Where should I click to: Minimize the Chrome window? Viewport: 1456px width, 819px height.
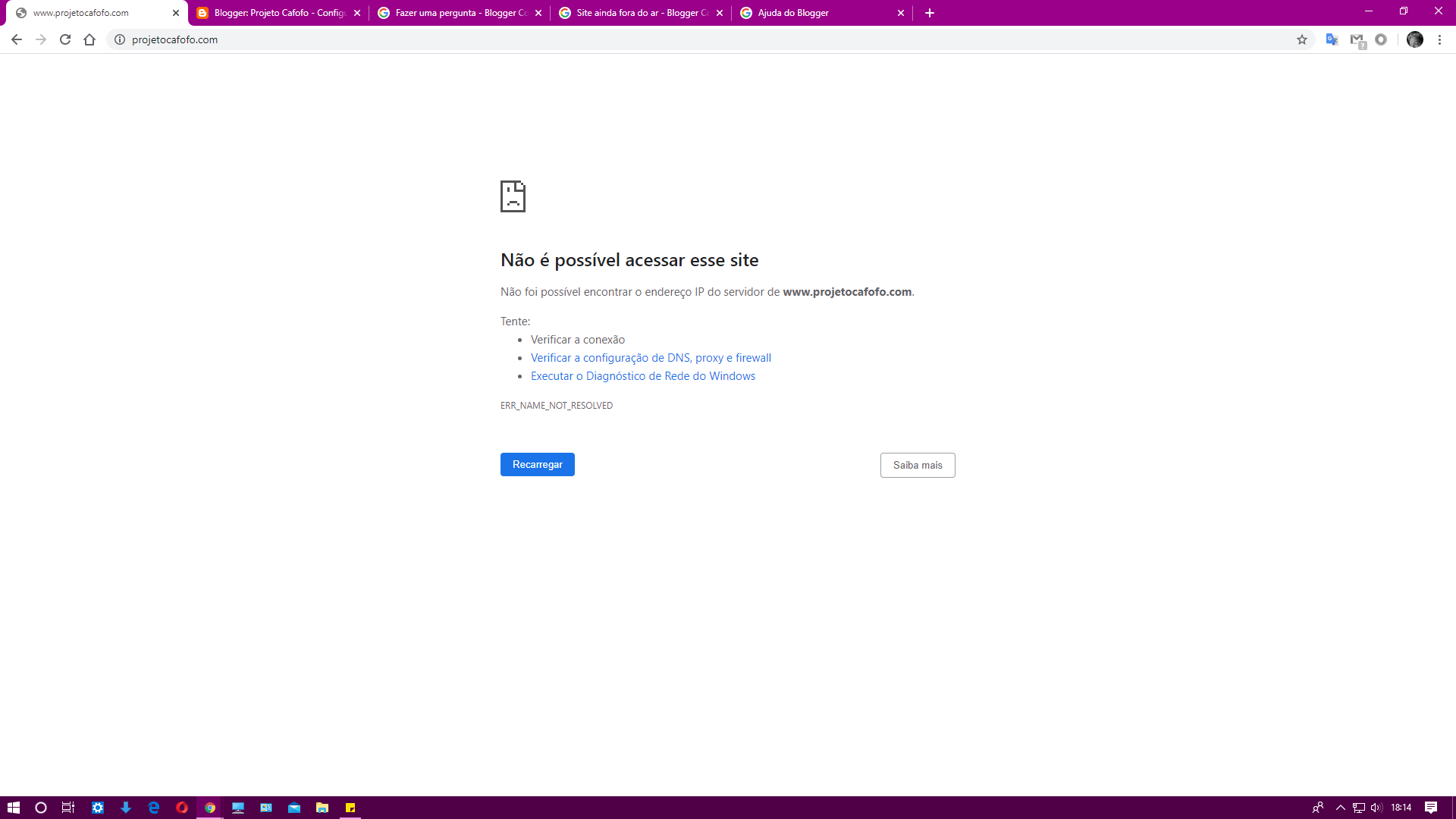[x=1369, y=11]
